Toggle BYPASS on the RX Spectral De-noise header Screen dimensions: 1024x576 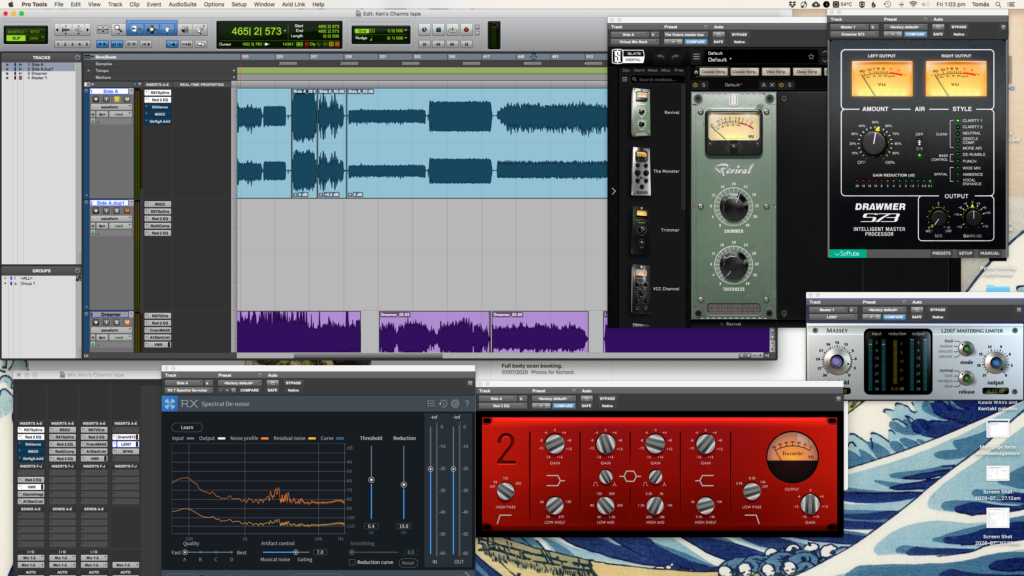point(293,383)
